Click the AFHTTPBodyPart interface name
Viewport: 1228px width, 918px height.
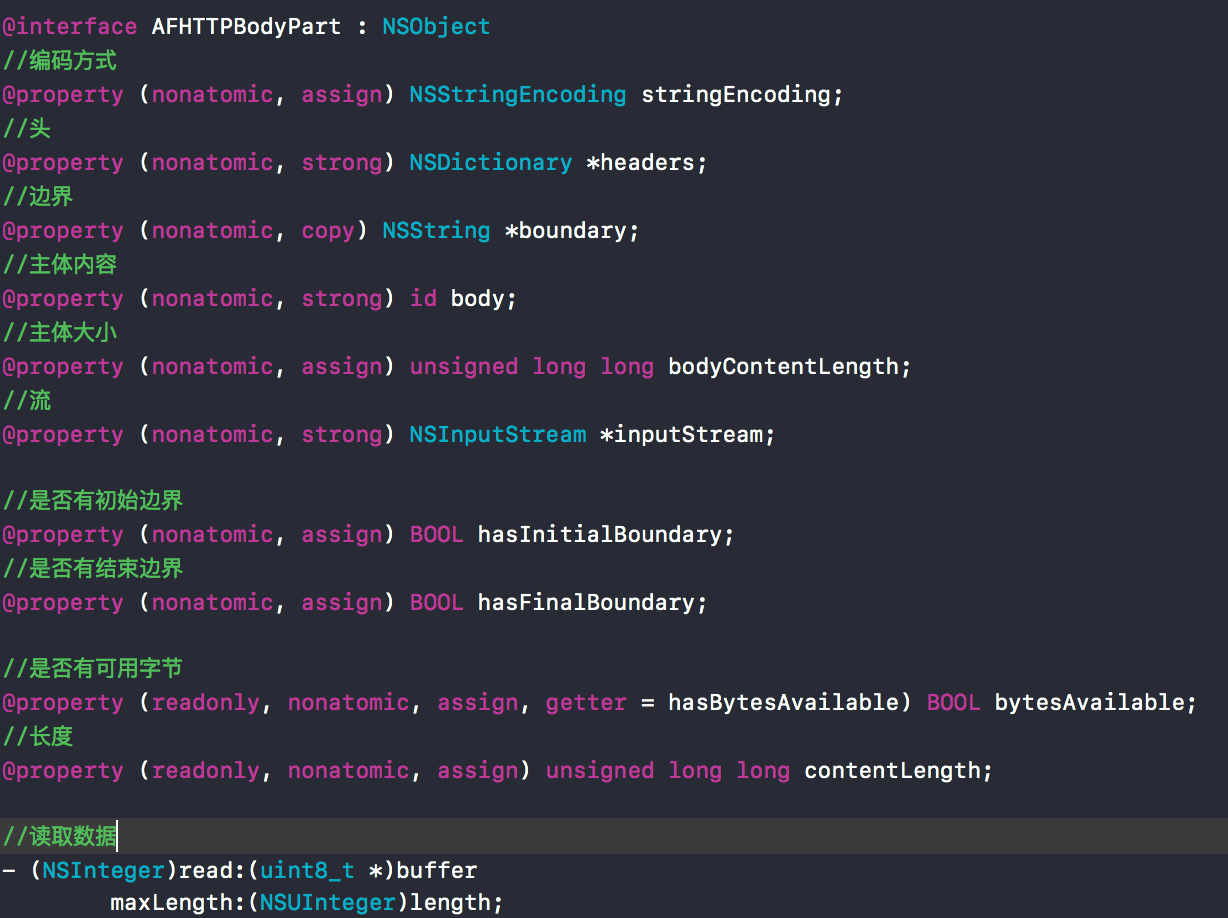tap(246, 26)
